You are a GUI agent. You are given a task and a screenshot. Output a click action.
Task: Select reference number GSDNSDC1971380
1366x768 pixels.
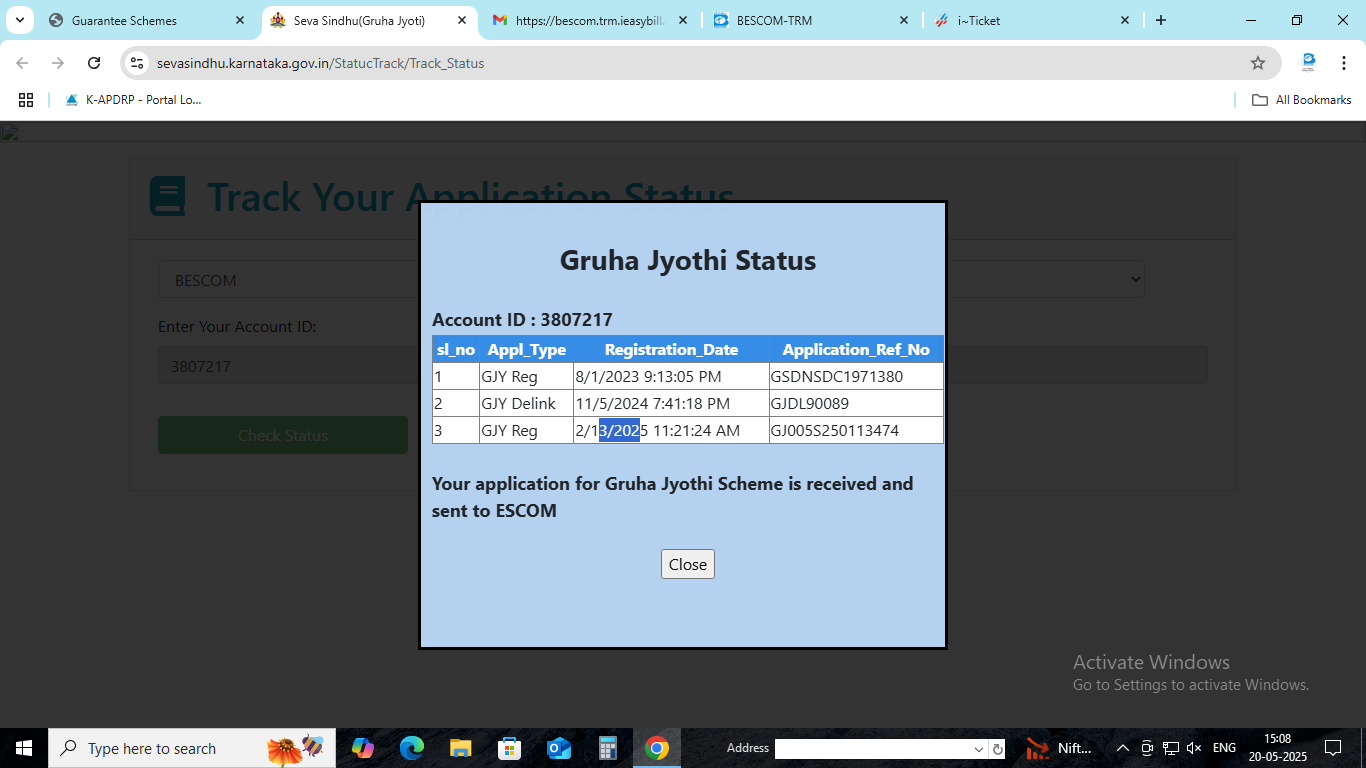click(837, 377)
